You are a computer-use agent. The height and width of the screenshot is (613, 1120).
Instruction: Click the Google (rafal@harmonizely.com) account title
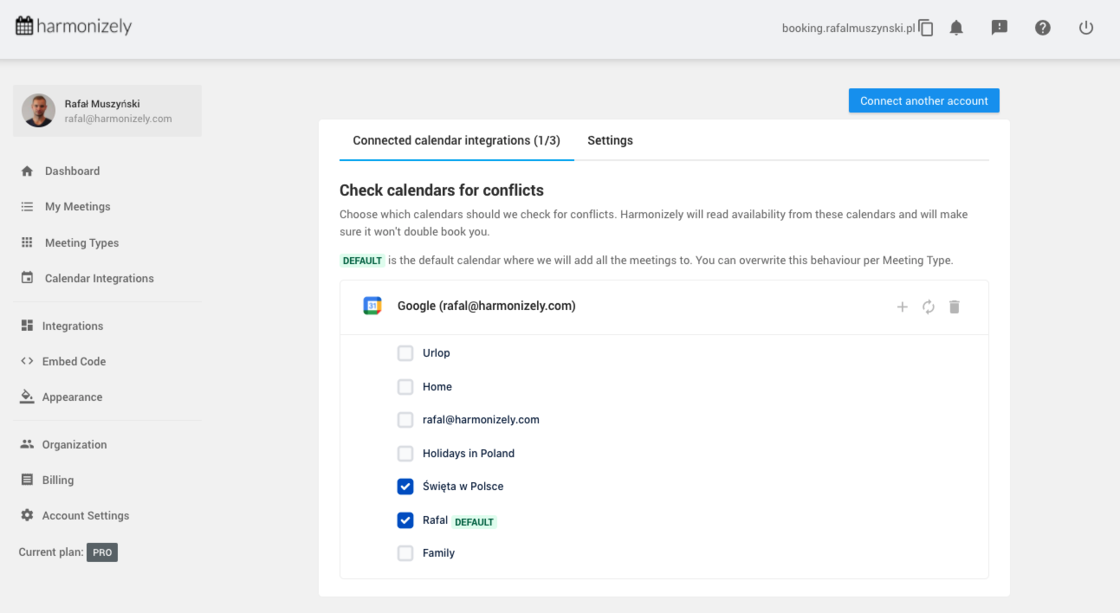click(486, 306)
